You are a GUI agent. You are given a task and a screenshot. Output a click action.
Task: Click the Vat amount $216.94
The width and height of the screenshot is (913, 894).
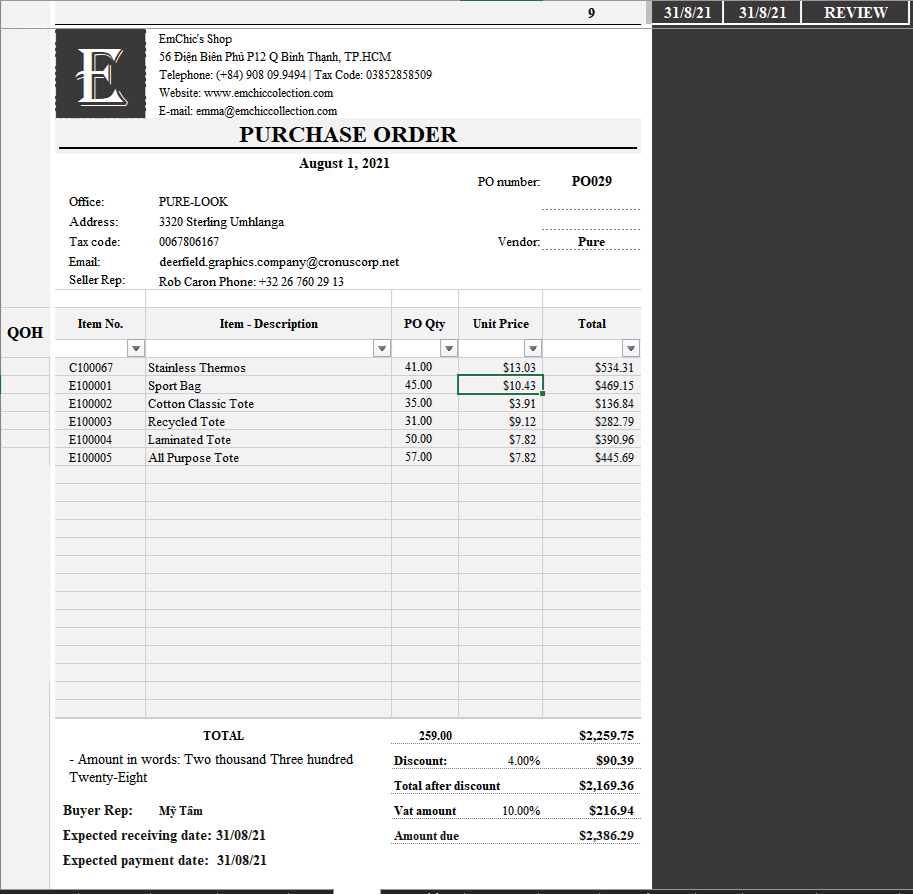point(611,811)
